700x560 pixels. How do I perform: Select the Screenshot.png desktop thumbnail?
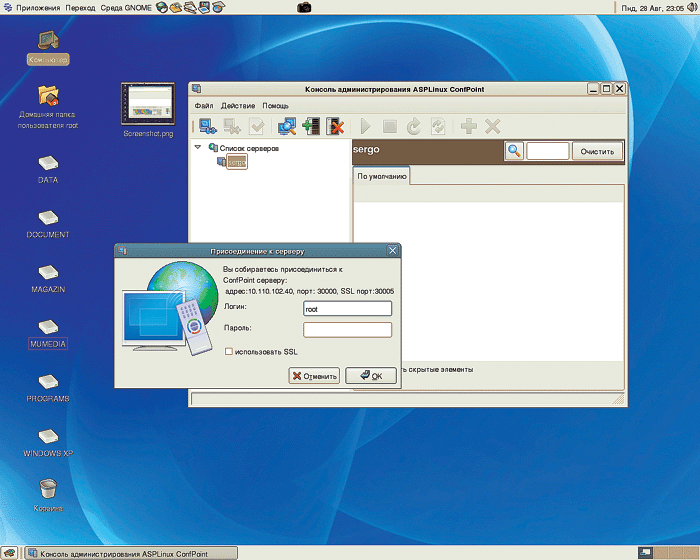coord(148,109)
